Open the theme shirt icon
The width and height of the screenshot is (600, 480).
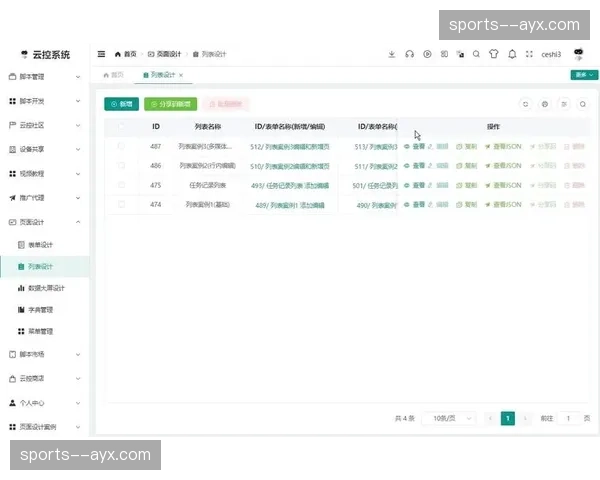coord(494,54)
